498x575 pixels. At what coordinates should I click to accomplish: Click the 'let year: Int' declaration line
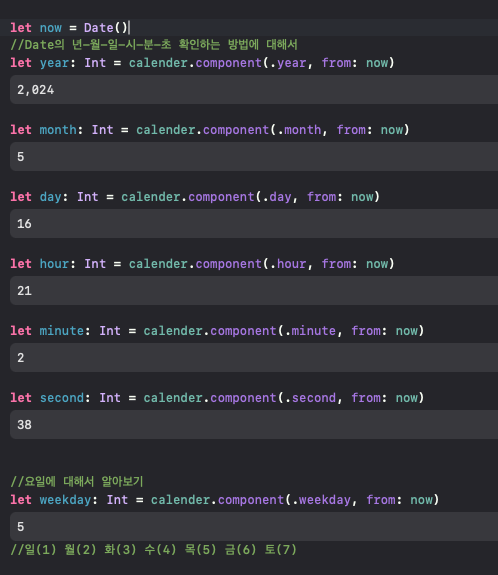[202, 63]
